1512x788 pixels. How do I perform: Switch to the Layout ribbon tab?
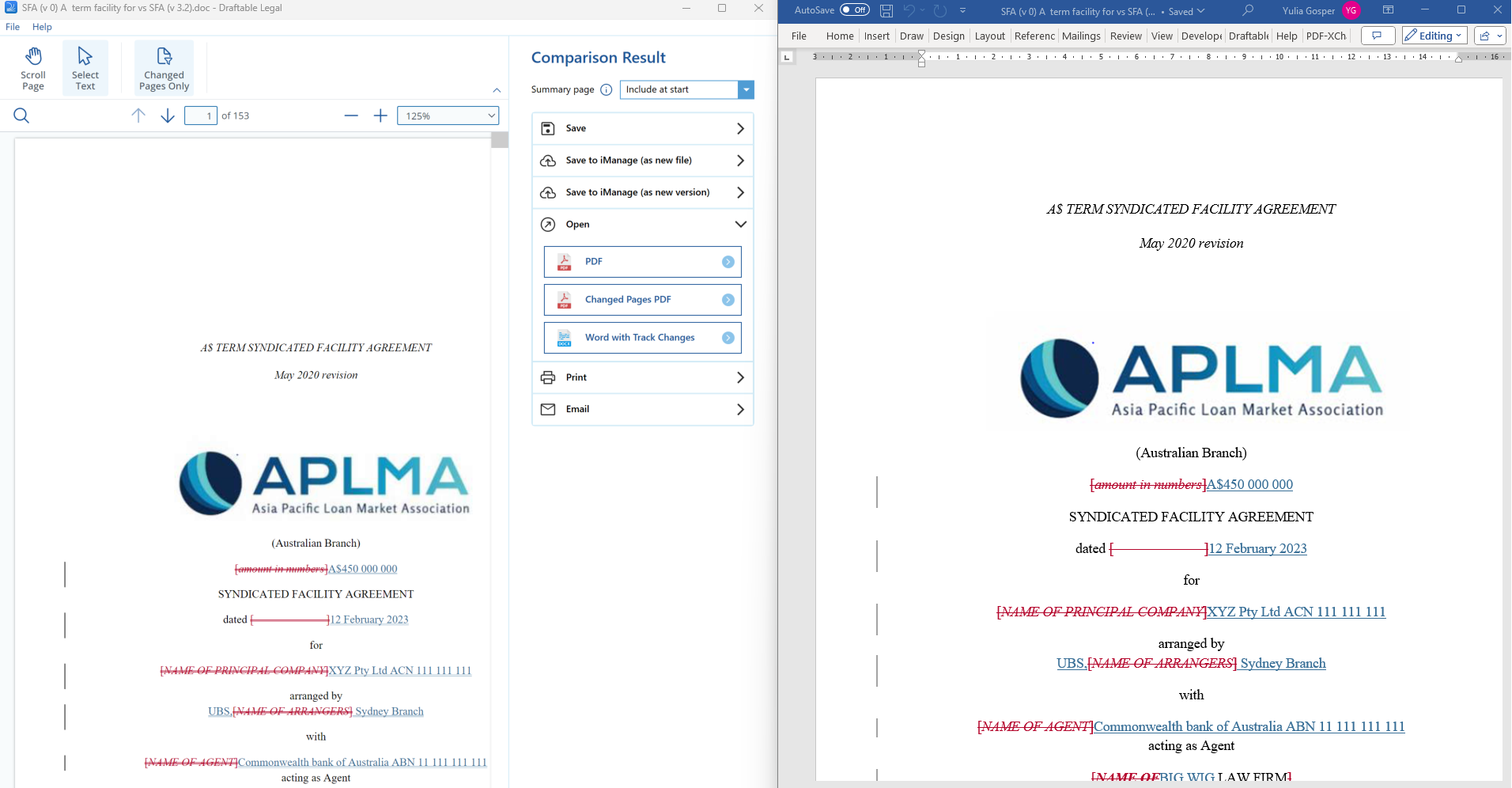coord(990,36)
